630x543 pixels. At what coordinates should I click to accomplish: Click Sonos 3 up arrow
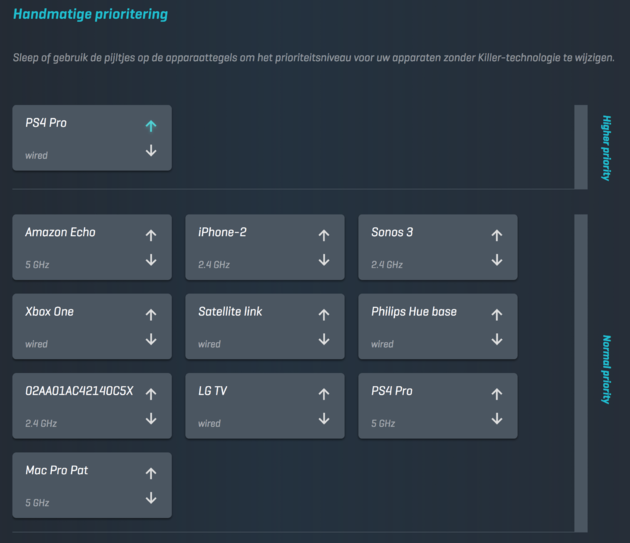(497, 236)
